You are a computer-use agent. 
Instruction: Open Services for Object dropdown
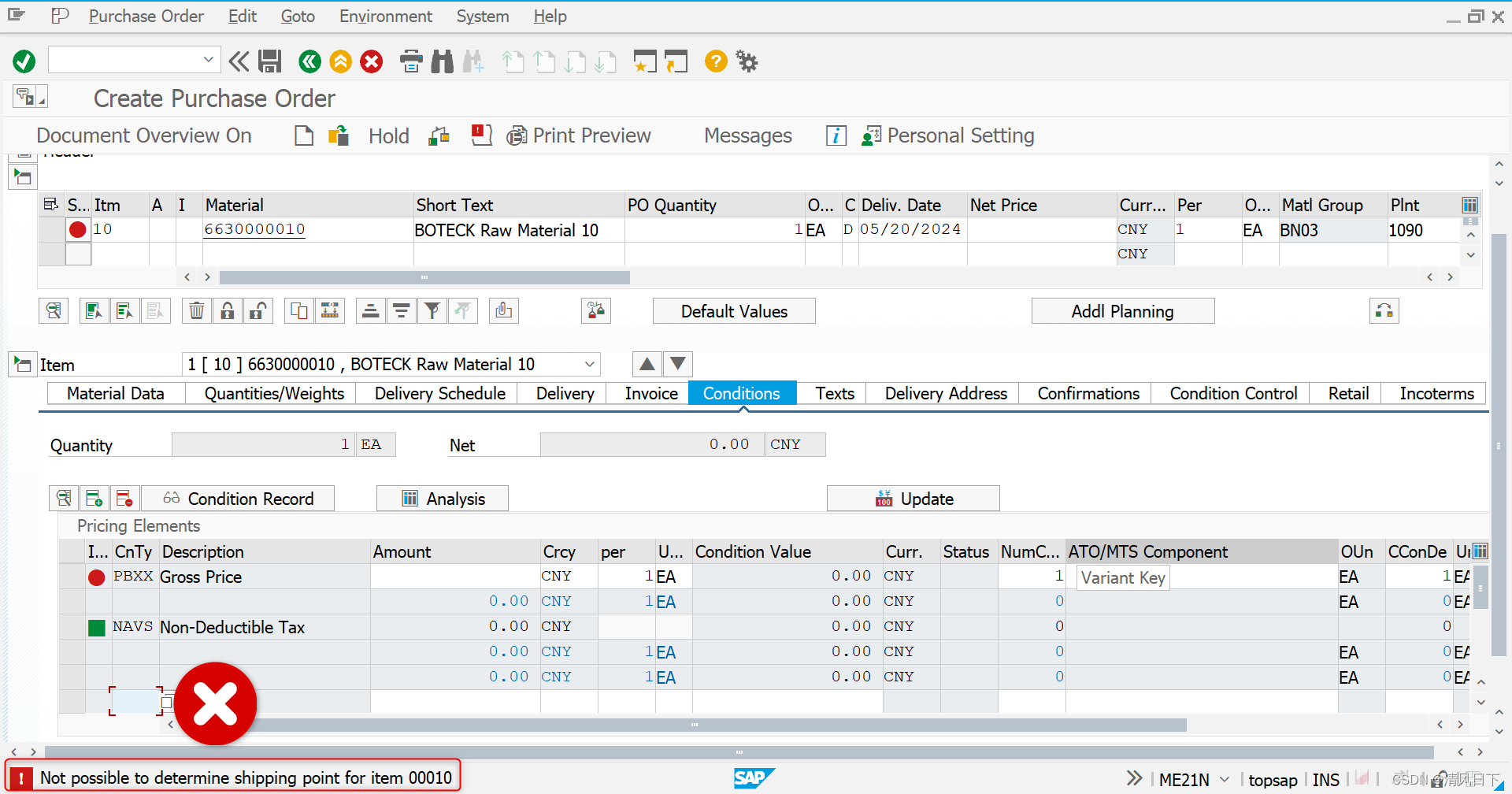click(30, 97)
